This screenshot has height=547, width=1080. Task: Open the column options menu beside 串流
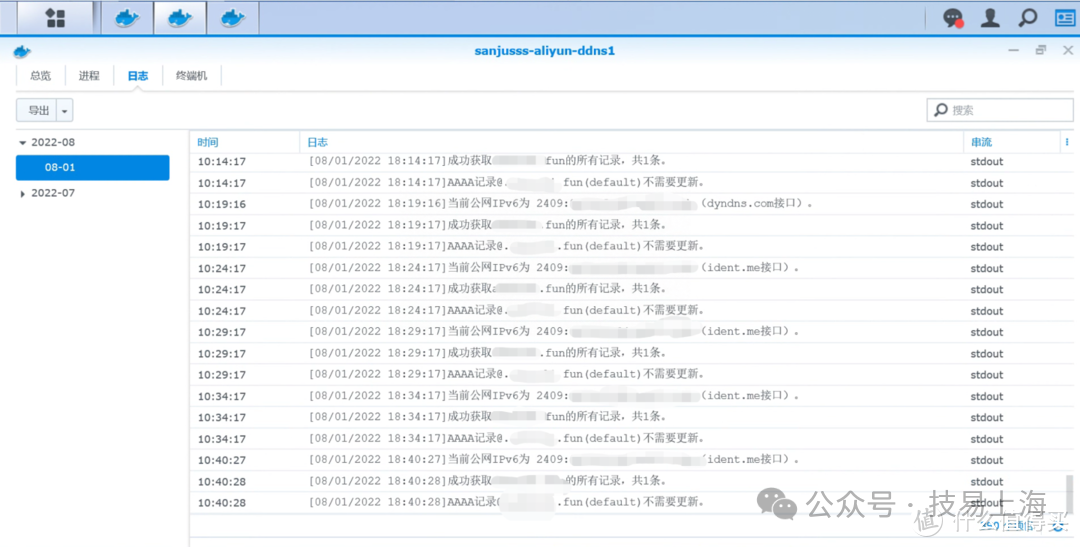(1067, 142)
